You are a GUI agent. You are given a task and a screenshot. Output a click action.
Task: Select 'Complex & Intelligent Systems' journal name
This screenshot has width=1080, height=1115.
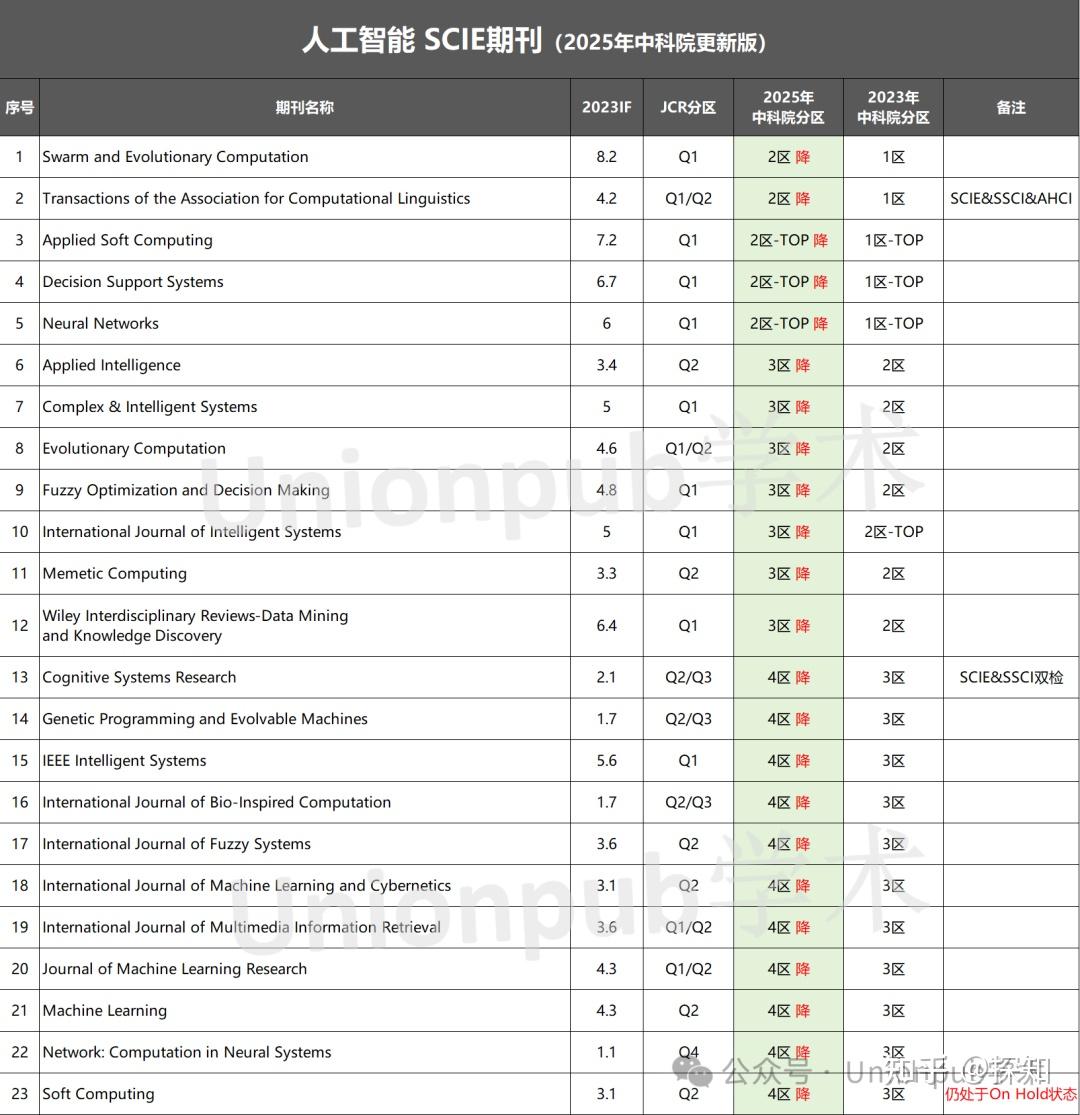(x=150, y=407)
